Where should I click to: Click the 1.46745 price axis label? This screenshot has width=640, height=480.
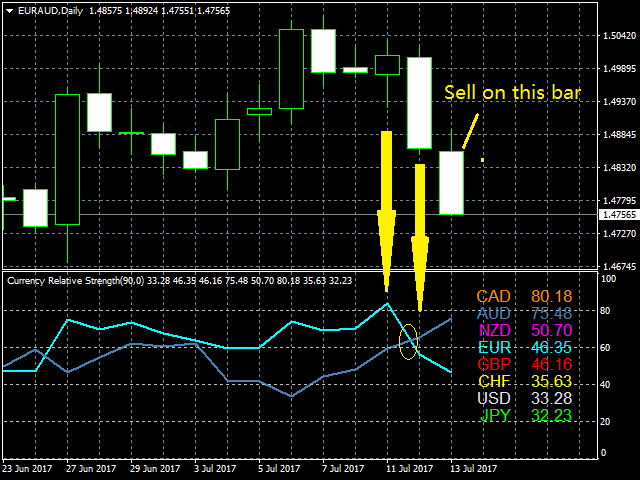(x=619, y=267)
